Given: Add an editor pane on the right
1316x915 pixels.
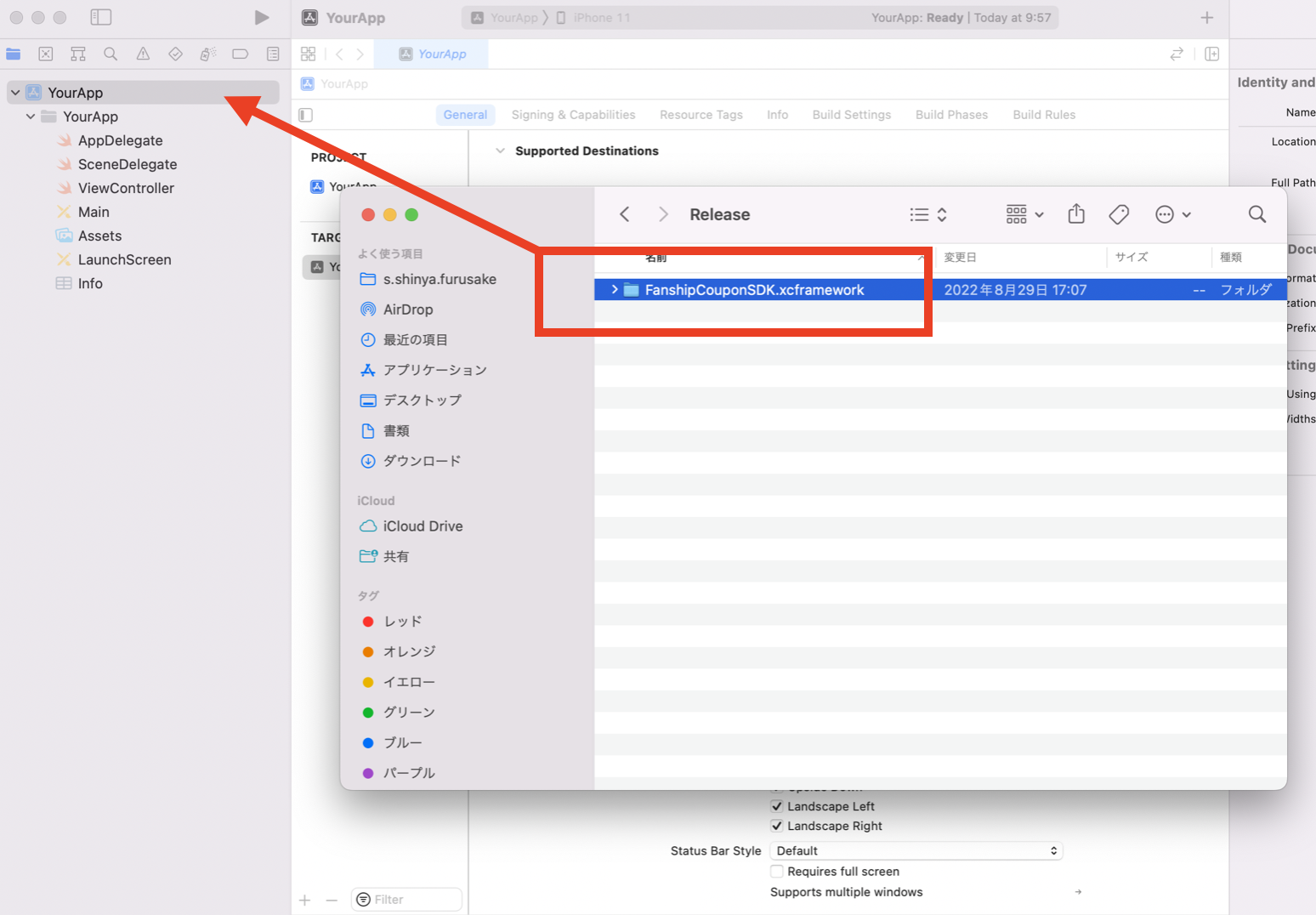Looking at the screenshot, I should (1211, 54).
